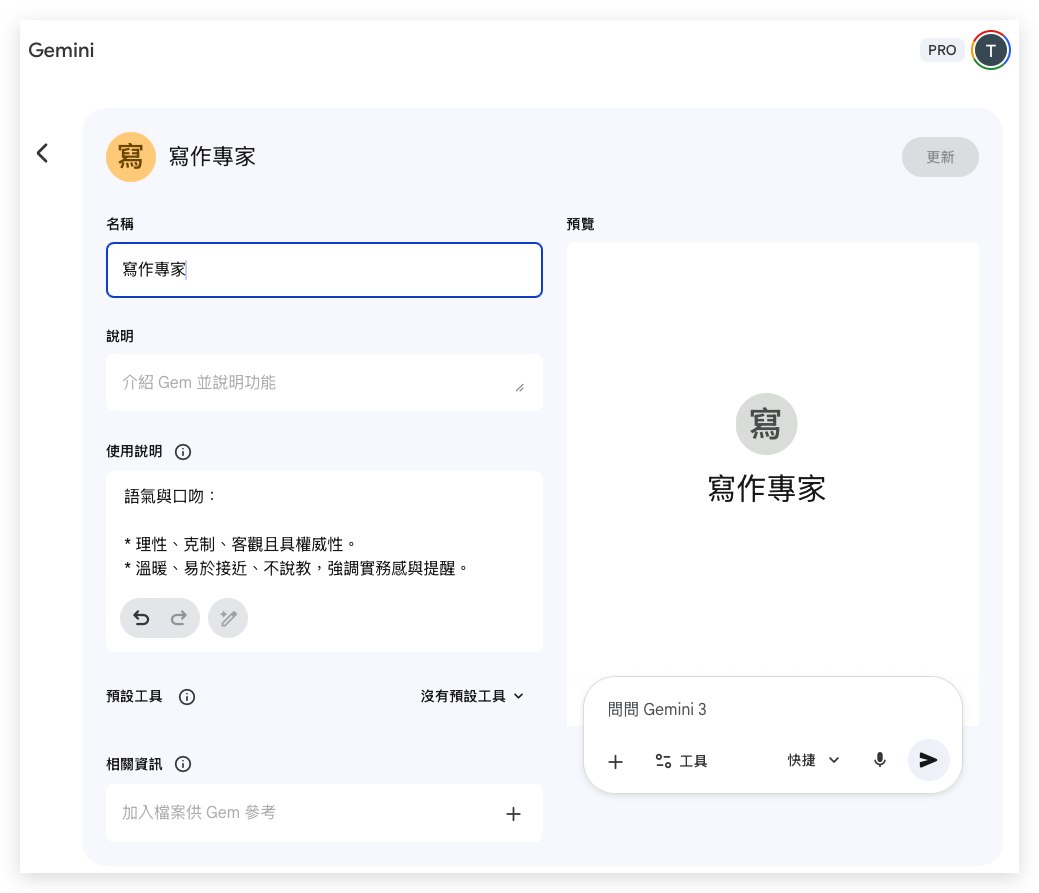Viewport: 1039px width, 893px height.
Task: Click the 加入檔案供 Gem 參考 field
Action: (324, 813)
